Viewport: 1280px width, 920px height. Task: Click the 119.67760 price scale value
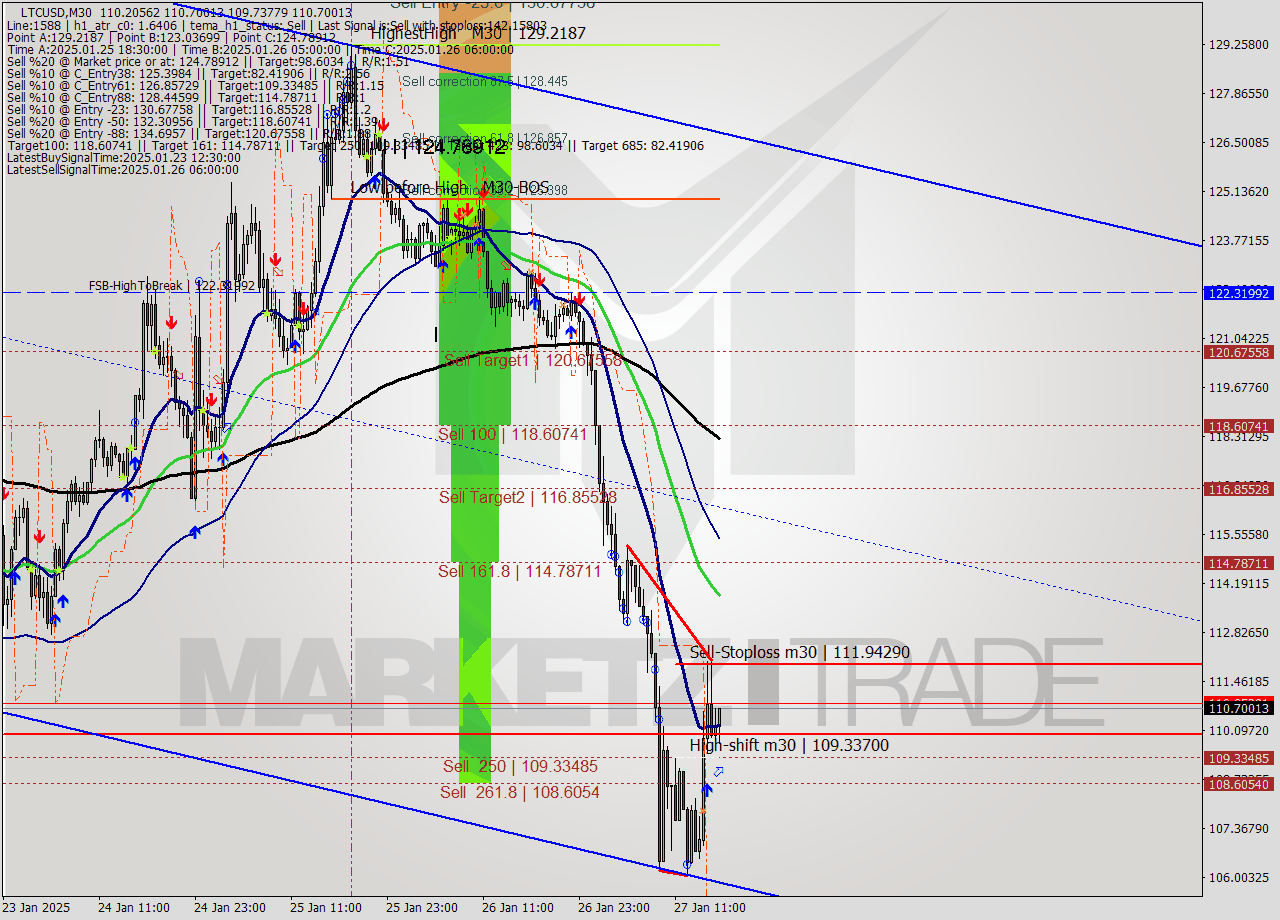coord(1238,388)
